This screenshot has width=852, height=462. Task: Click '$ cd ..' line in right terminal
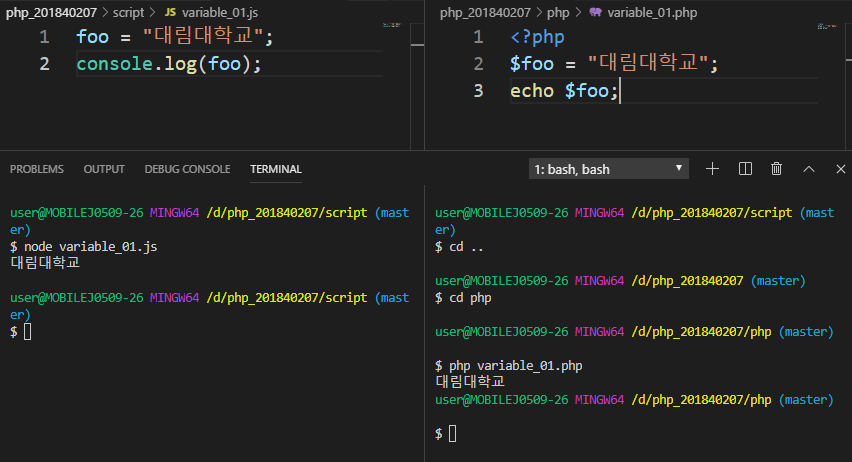point(459,247)
